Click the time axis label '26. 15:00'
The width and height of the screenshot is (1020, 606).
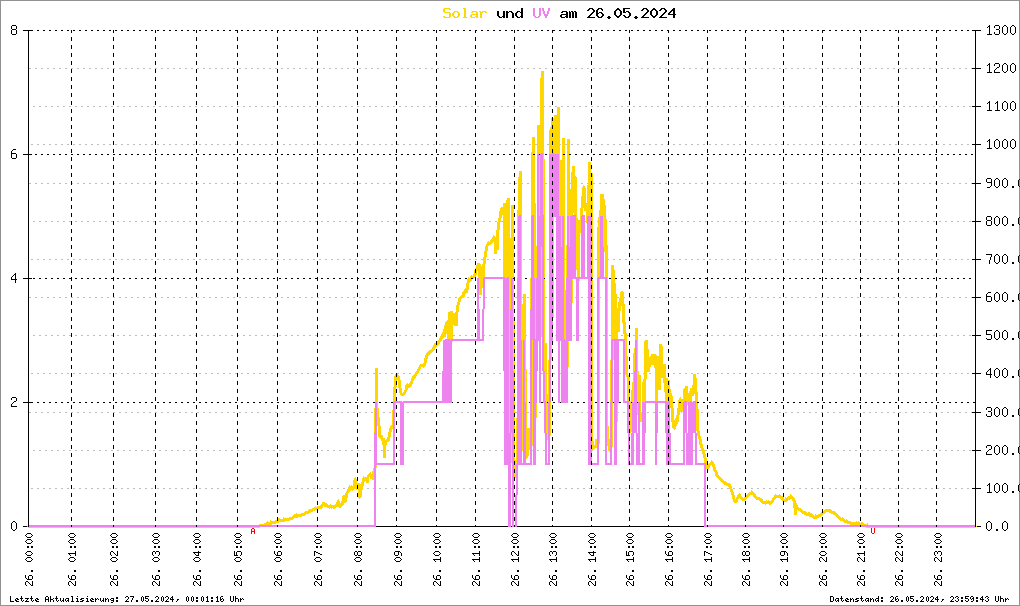[630, 560]
